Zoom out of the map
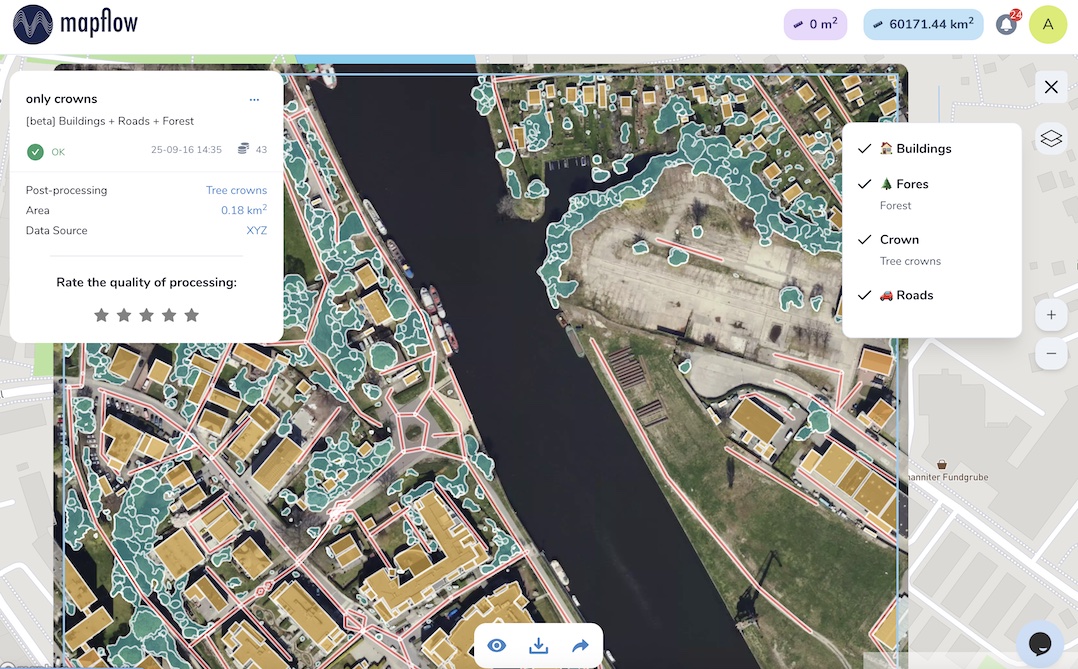Viewport: 1078px width, 669px height. (1050, 353)
